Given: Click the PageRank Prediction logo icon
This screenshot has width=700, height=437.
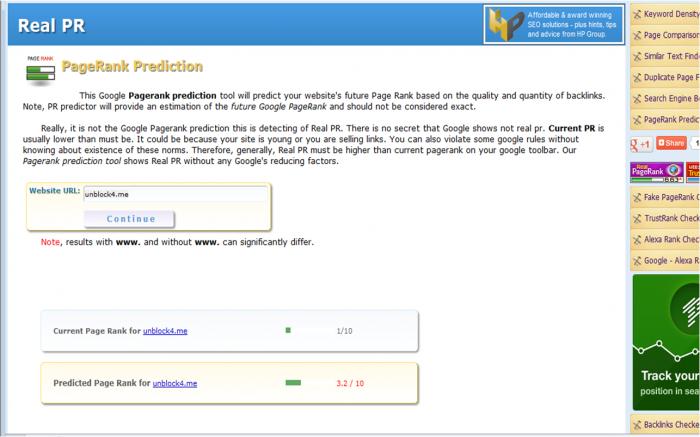Looking at the screenshot, I should pyautogui.click(x=41, y=71).
